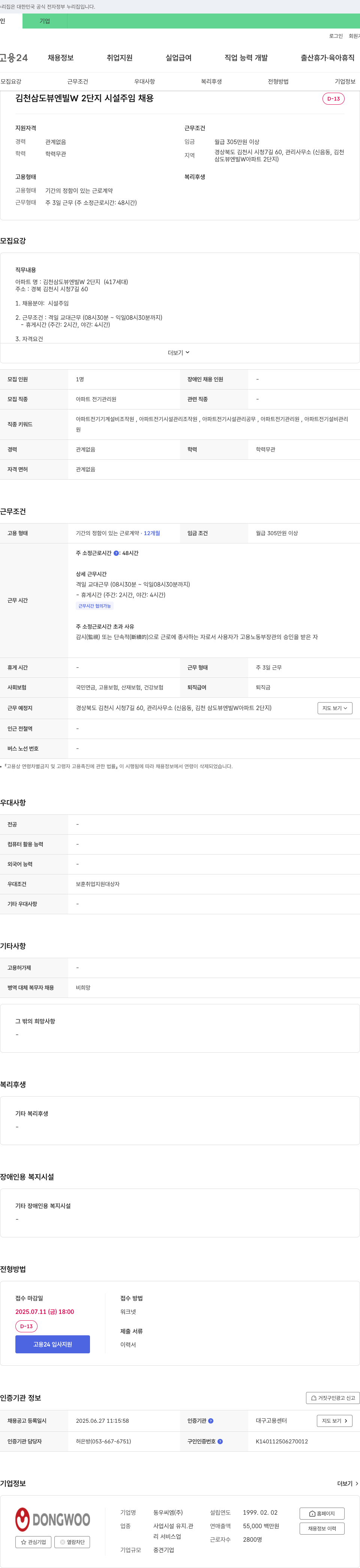Open 지도 보기 for 대구고용센터
The height and width of the screenshot is (1568, 360).
coord(334,1421)
